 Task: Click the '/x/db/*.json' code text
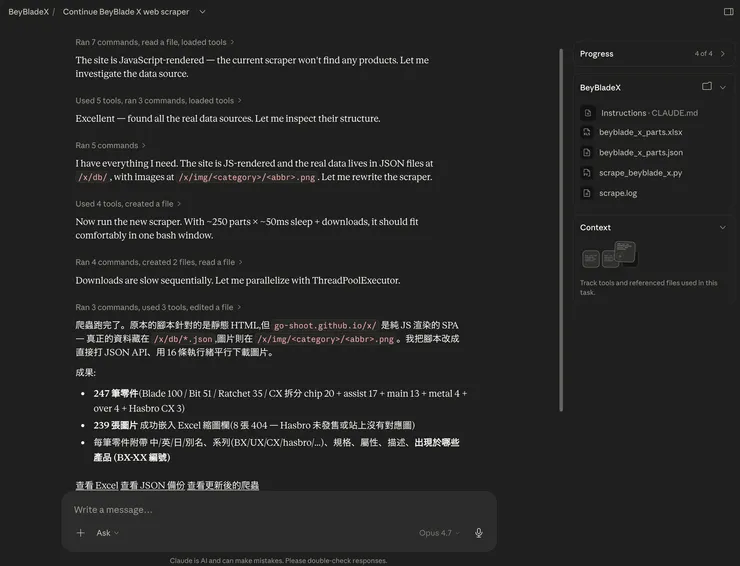pyautogui.click(x=183, y=339)
